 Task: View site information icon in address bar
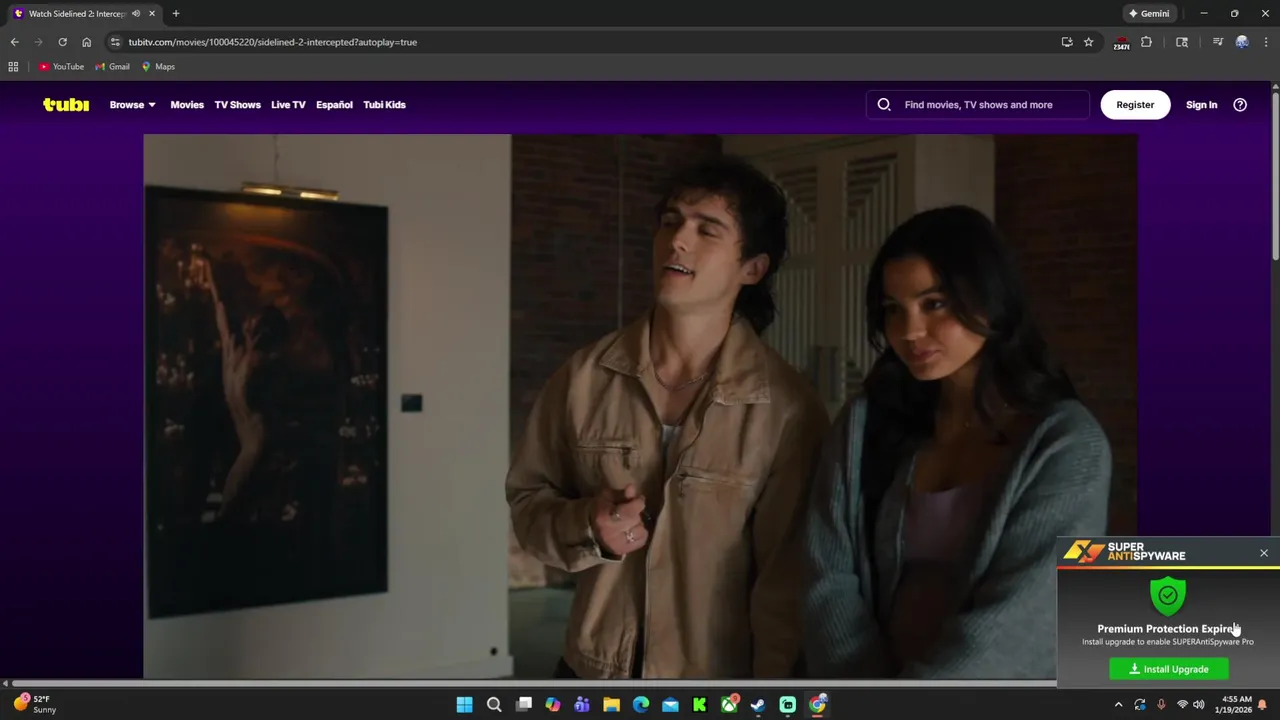[115, 42]
